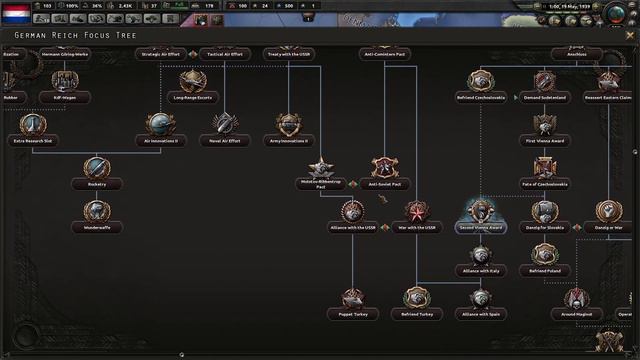The width and height of the screenshot is (640, 360).
Task: Select the Alliance with Italy focus
Action: point(481,260)
